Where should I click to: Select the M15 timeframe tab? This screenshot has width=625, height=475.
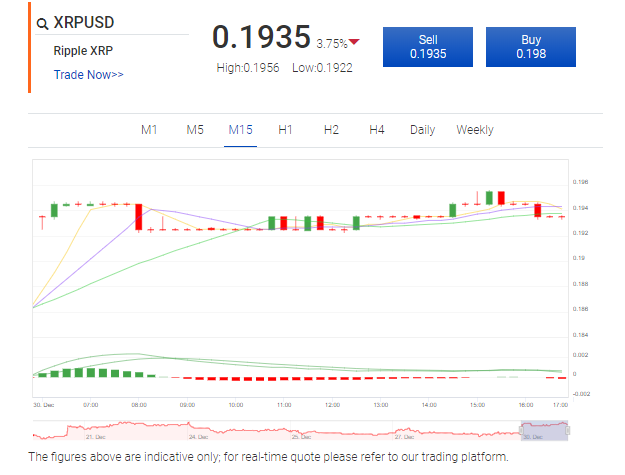click(240, 130)
